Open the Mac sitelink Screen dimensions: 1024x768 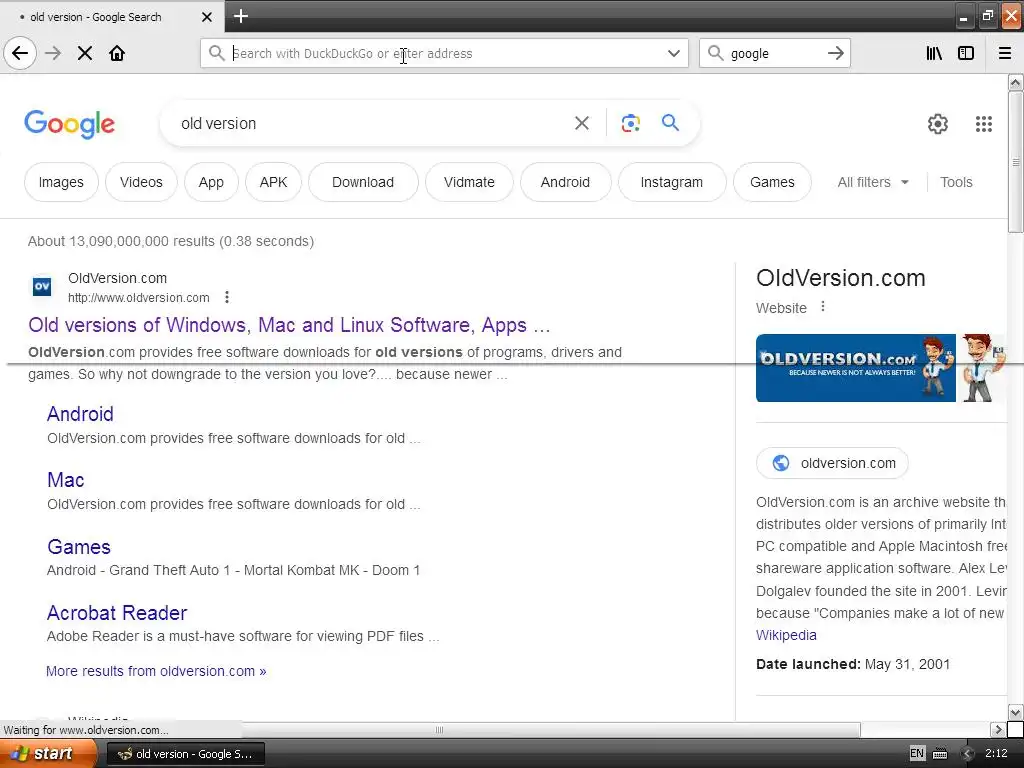click(66, 480)
